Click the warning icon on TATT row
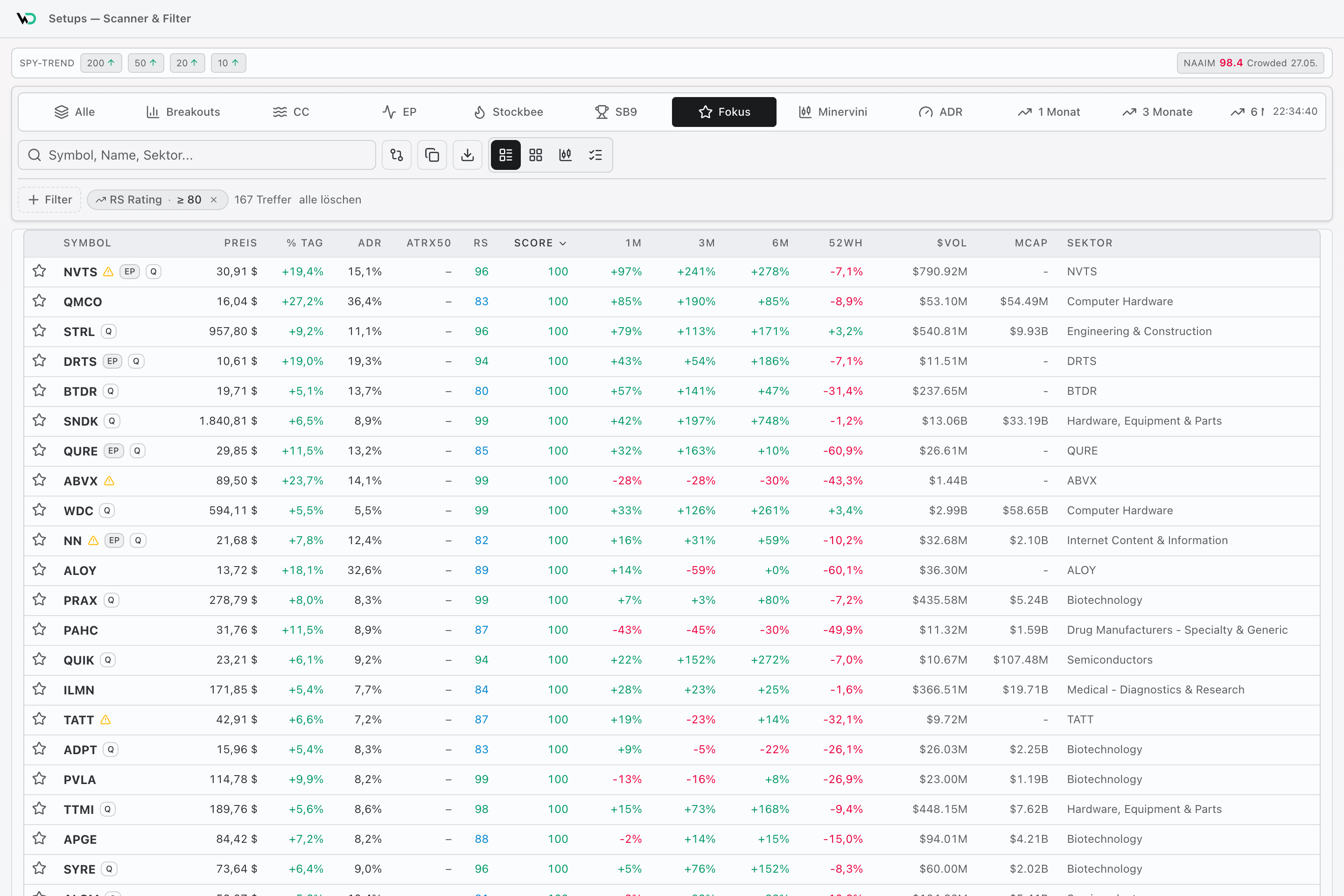The height and width of the screenshot is (896, 1344). 106,720
